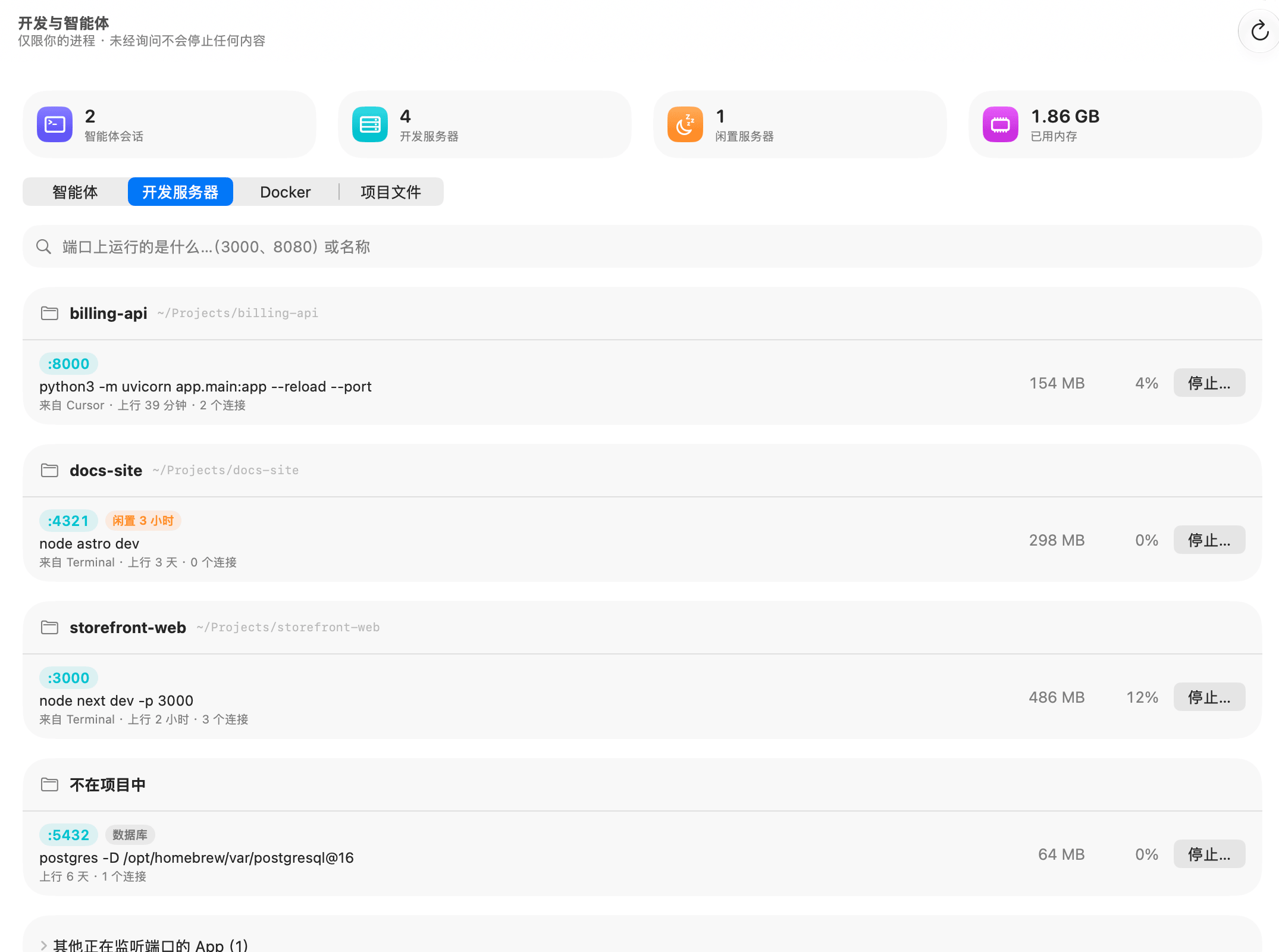The image size is (1279, 952).
Task: Click the billing-api project name
Action: click(108, 313)
